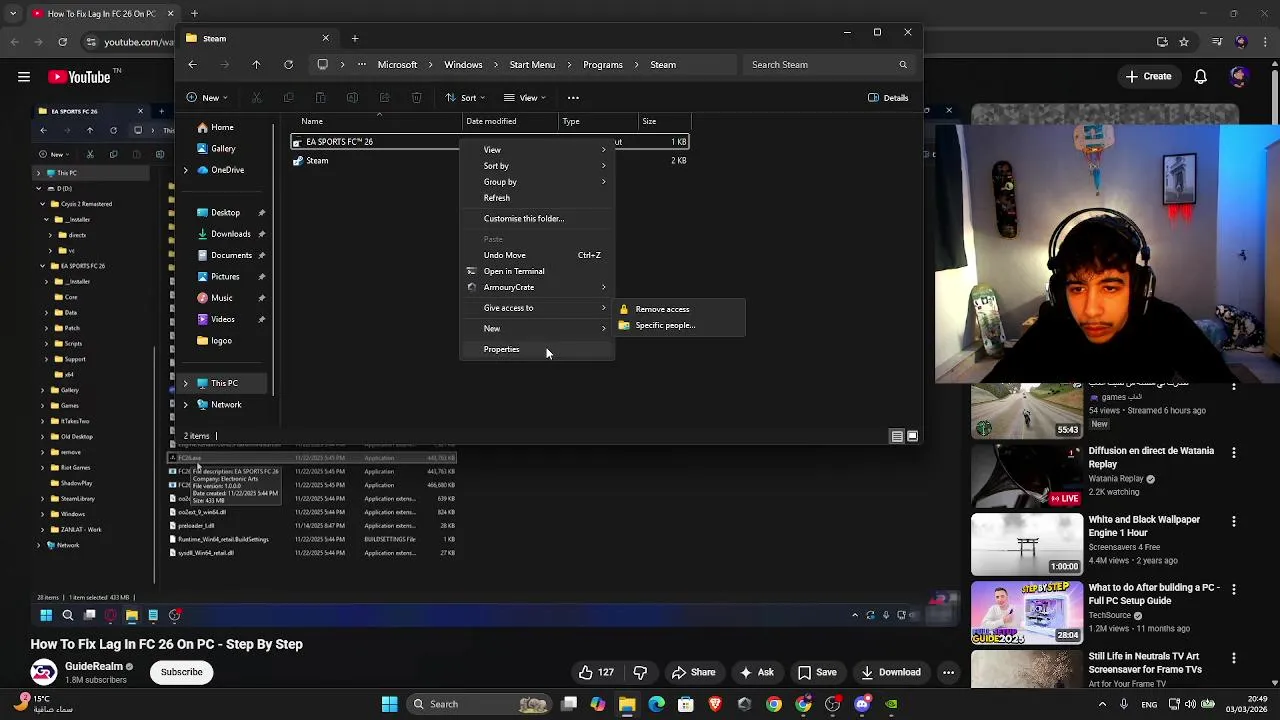
Task: Open the View dropdown in Explorer toolbar
Action: [524, 98]
